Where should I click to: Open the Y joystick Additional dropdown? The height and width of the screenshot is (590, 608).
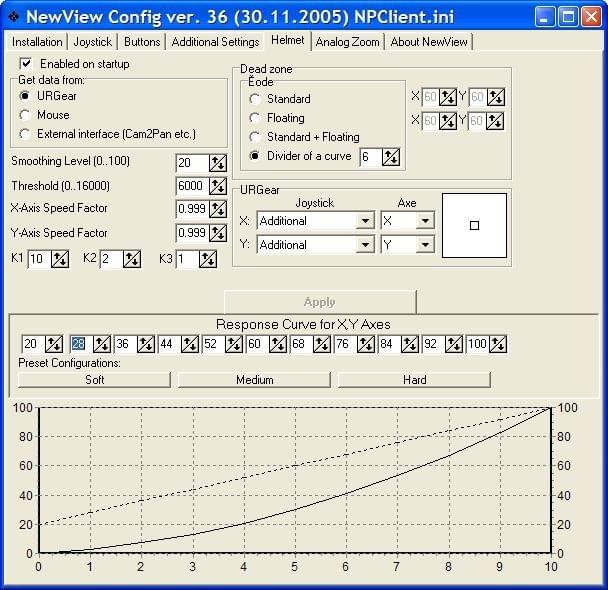[365, 245]
